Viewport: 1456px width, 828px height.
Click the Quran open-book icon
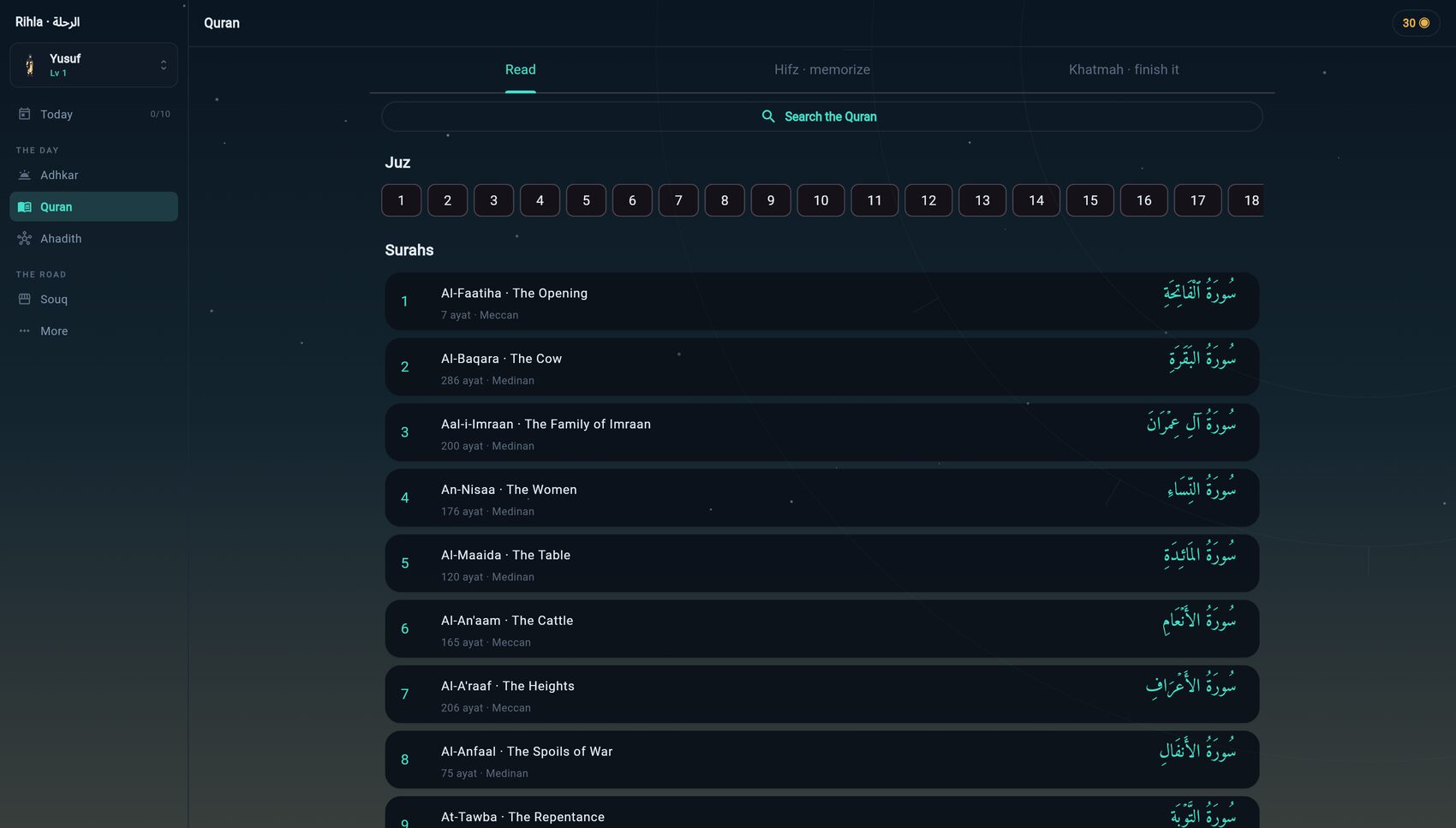click(25, 206)
